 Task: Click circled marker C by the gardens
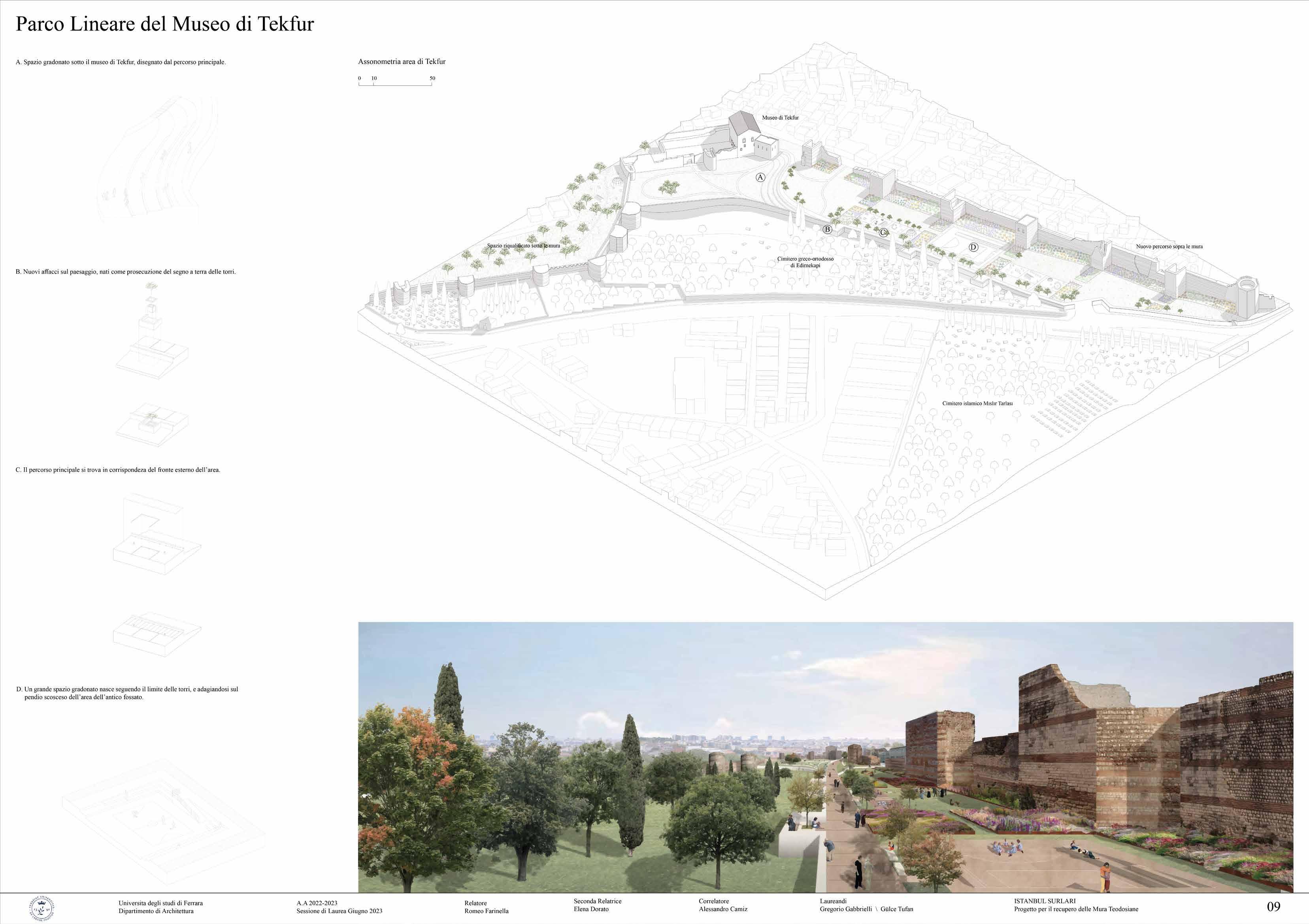point(883,233)
